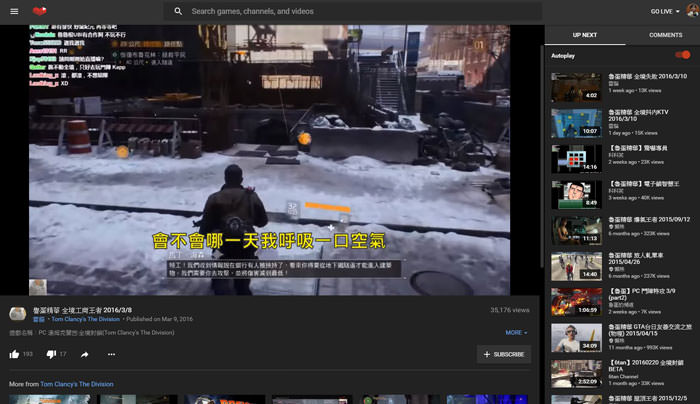Image resolution: width=700 pixels, height=404 pixels.
Task: Like the video with thumbs up
Action: [14, 354]
